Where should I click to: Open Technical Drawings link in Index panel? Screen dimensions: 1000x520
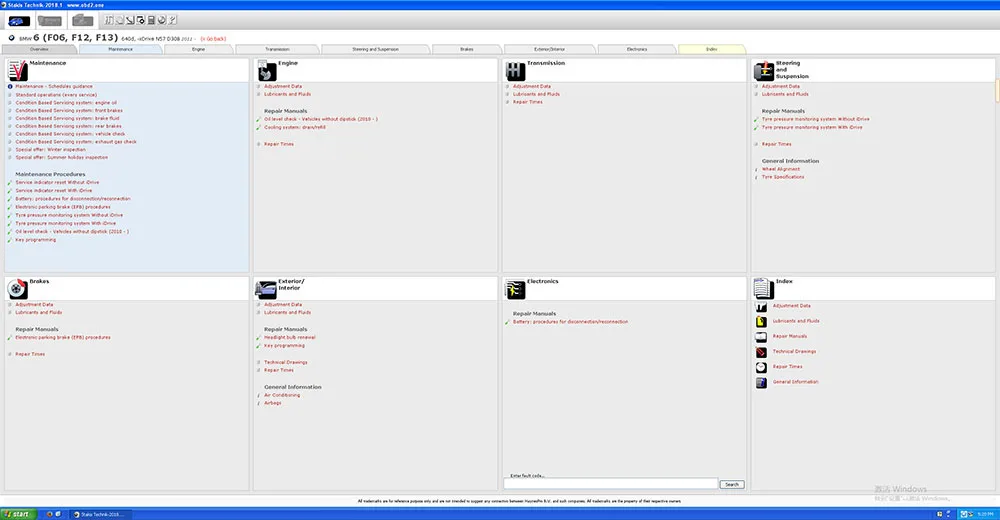(x=794, y=352)
